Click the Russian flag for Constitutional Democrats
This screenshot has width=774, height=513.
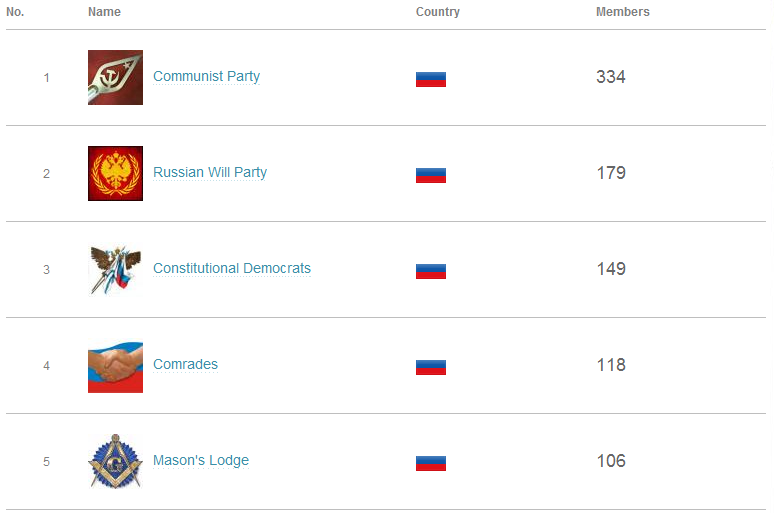pyautogui.click(x=431, y=272)
